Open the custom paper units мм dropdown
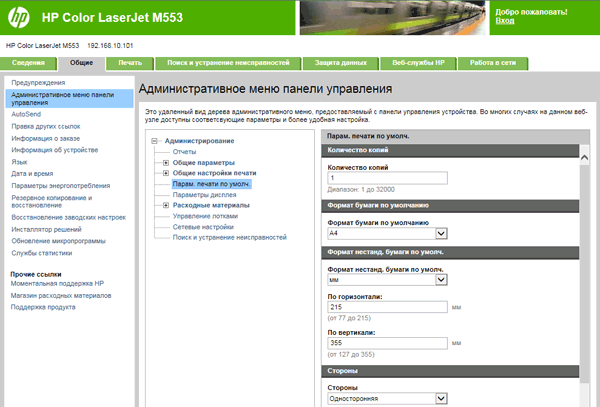This screenshot has height=407, width=600. click(387, 280)
